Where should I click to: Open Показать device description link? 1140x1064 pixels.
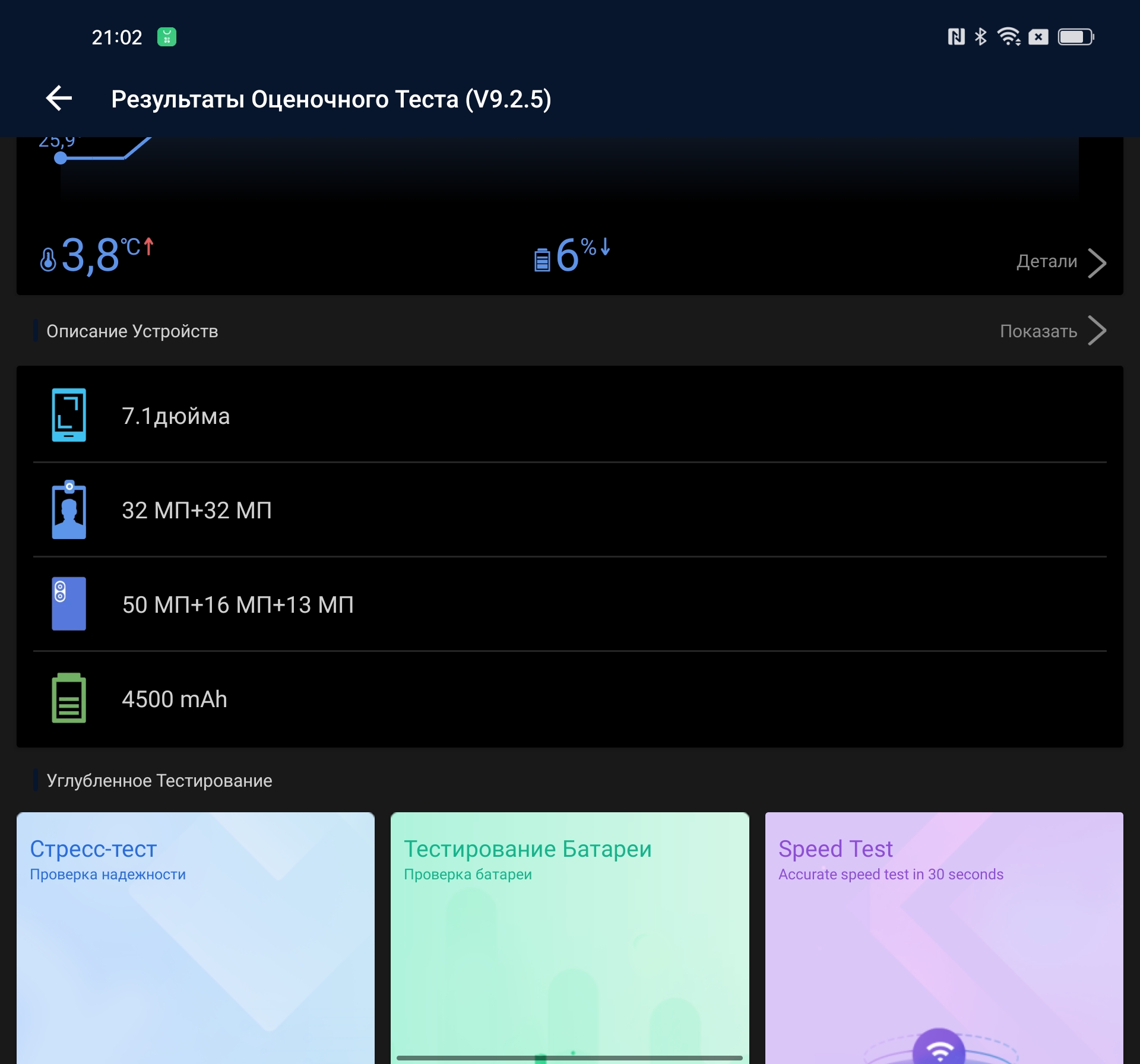[1038, 331]
